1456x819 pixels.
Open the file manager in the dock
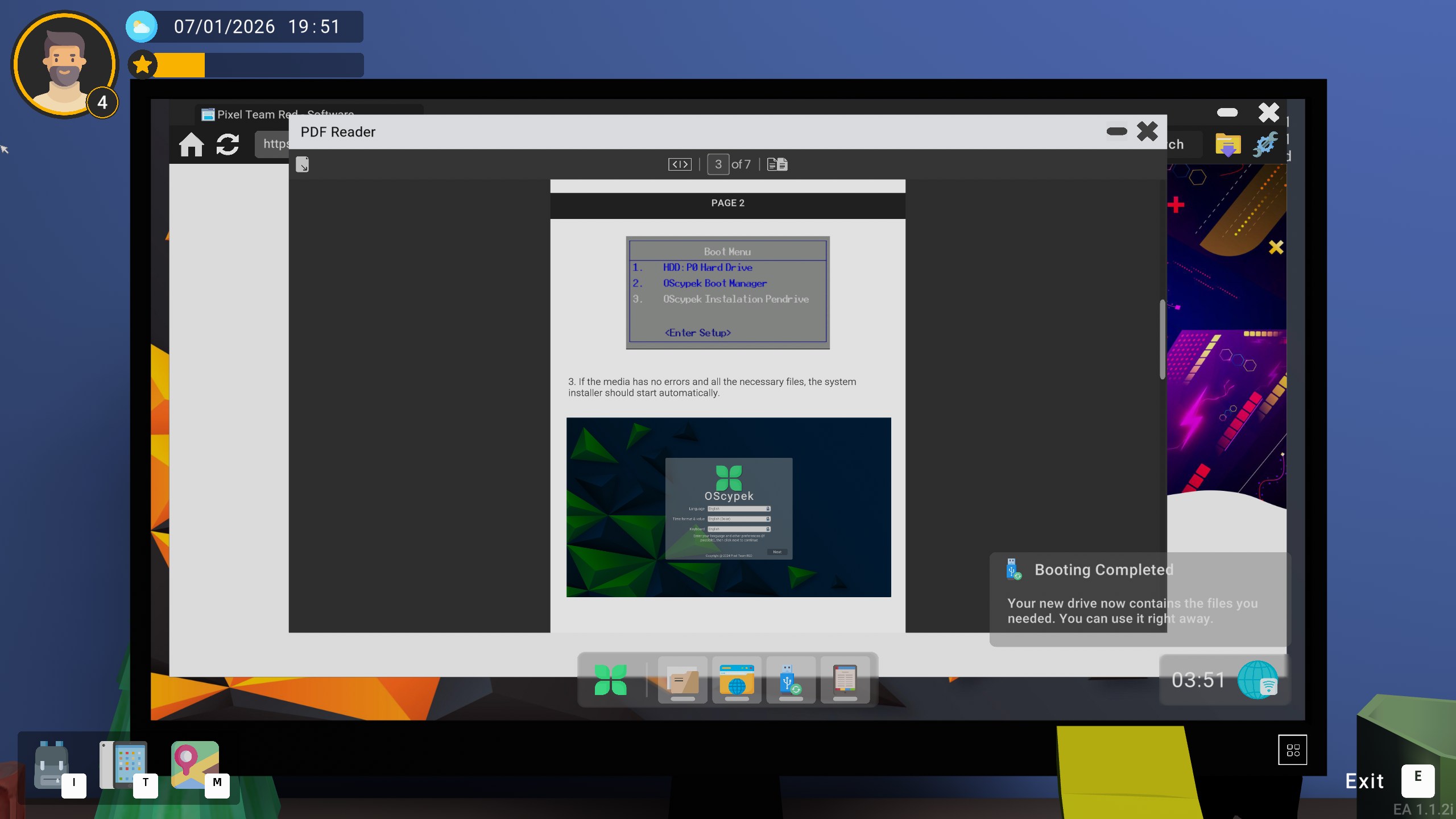pyautogui.click(x=682, y=680)
